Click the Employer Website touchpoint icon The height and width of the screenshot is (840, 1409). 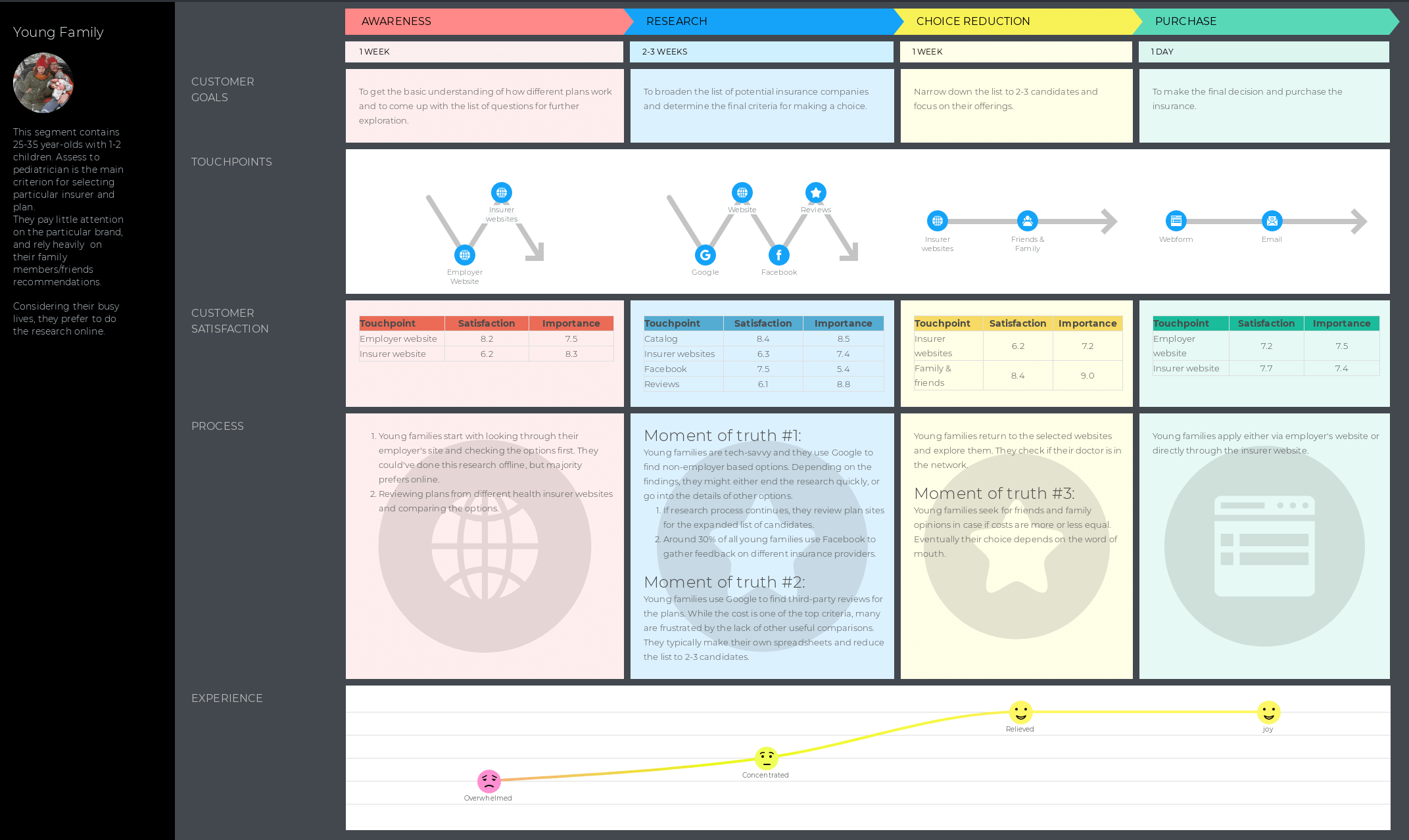tap(464, 254)
